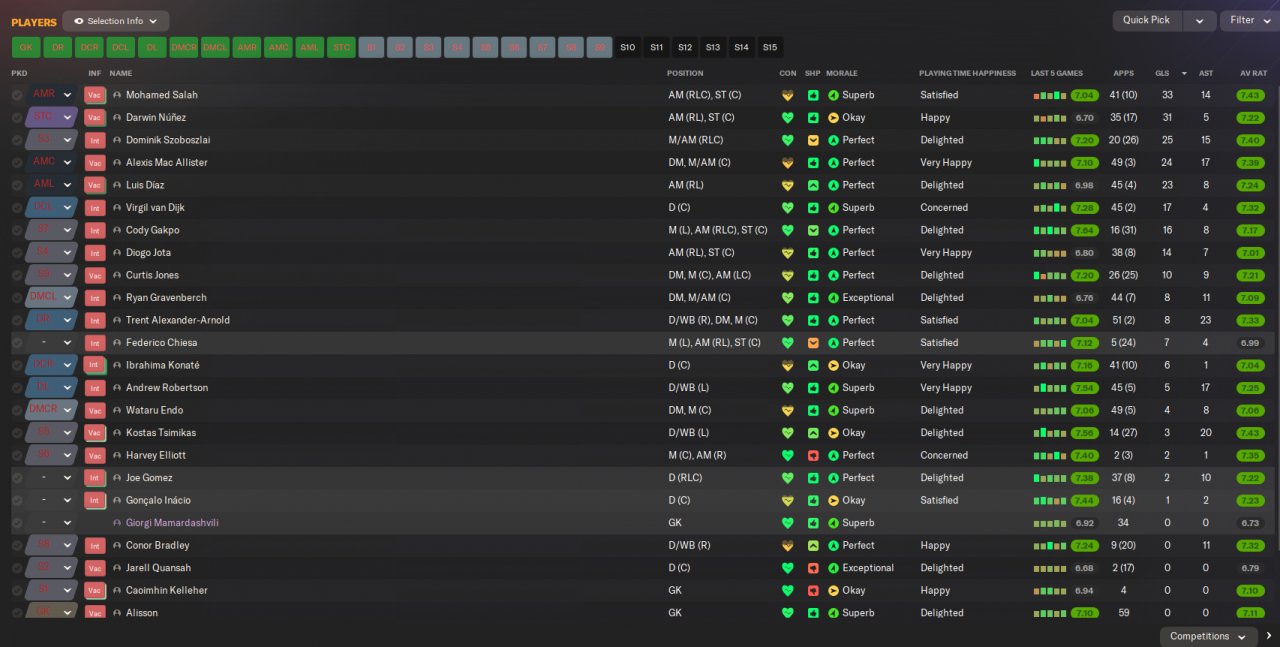Click the arrow right of Competitions
This screenshot has height=647, width=1280.
(x=1269, y=636)
